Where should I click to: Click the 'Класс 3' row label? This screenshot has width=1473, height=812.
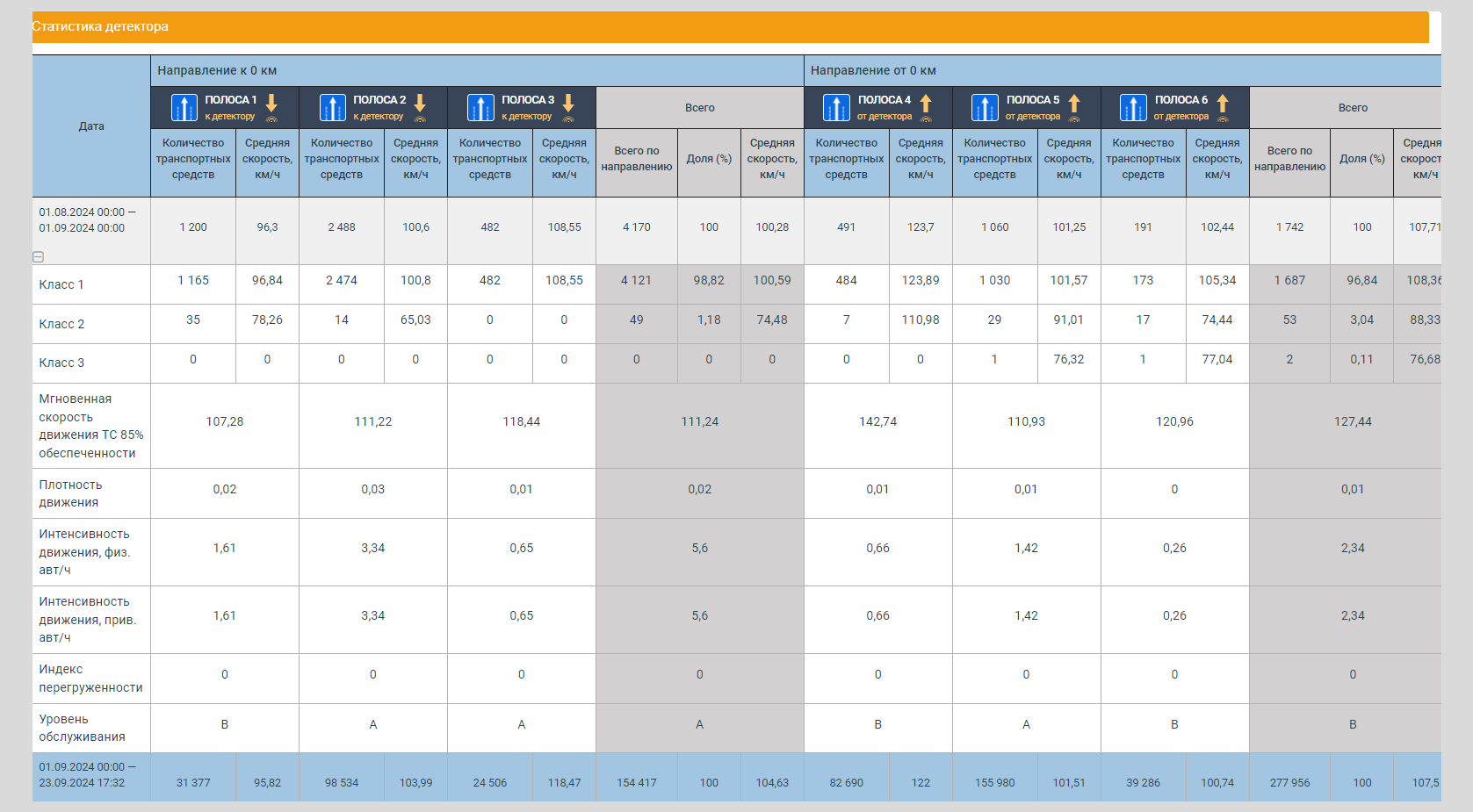pos(61,363)
